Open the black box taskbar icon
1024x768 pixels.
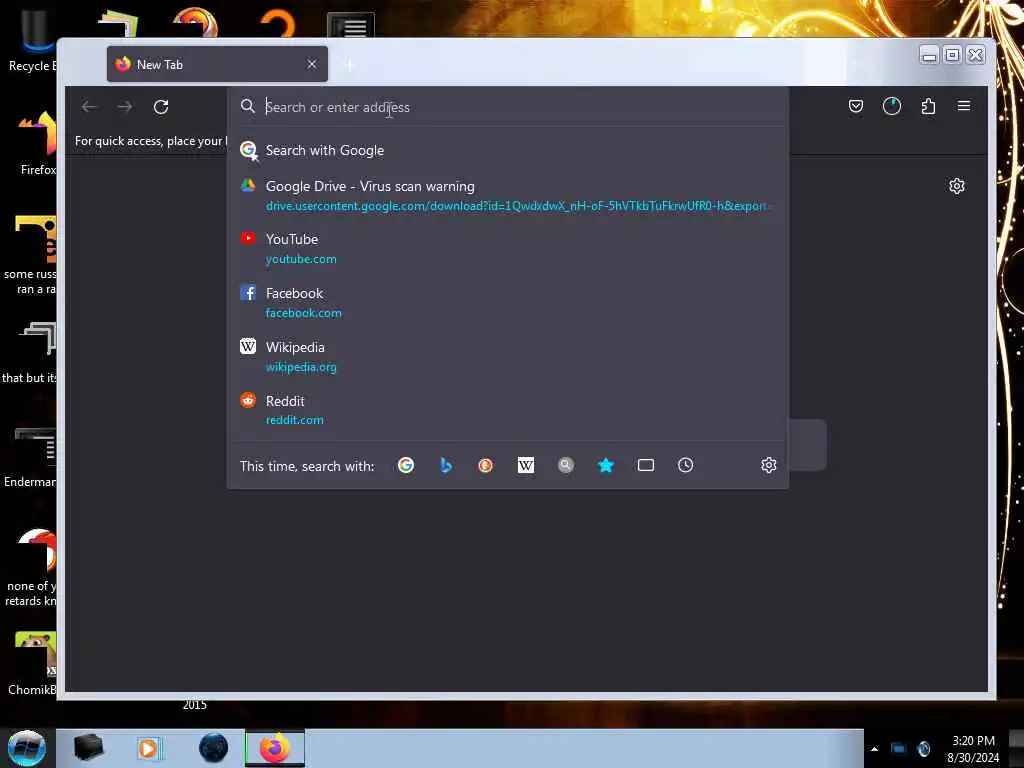(88, 748)
